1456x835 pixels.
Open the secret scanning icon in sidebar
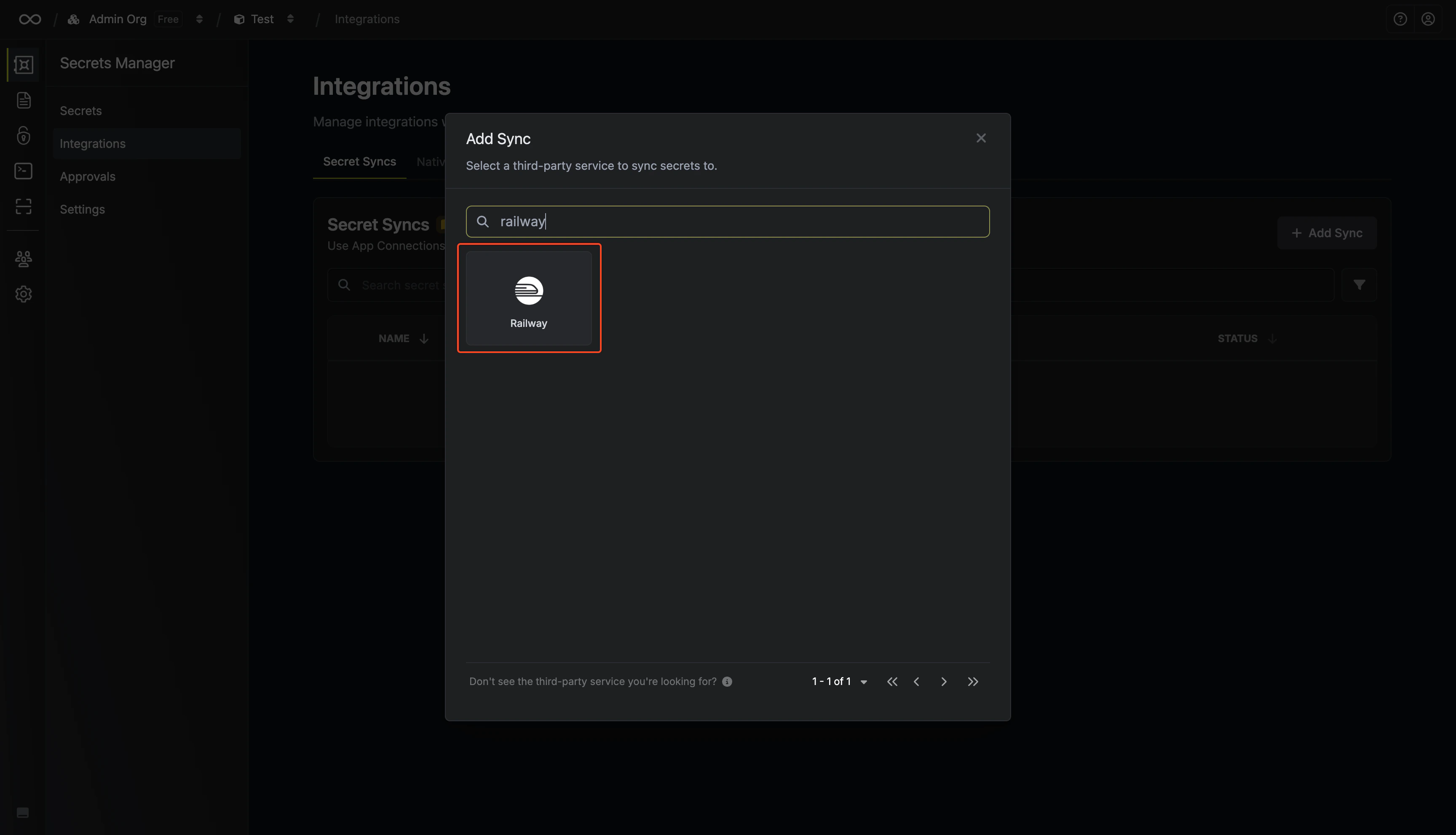[24, 206]
